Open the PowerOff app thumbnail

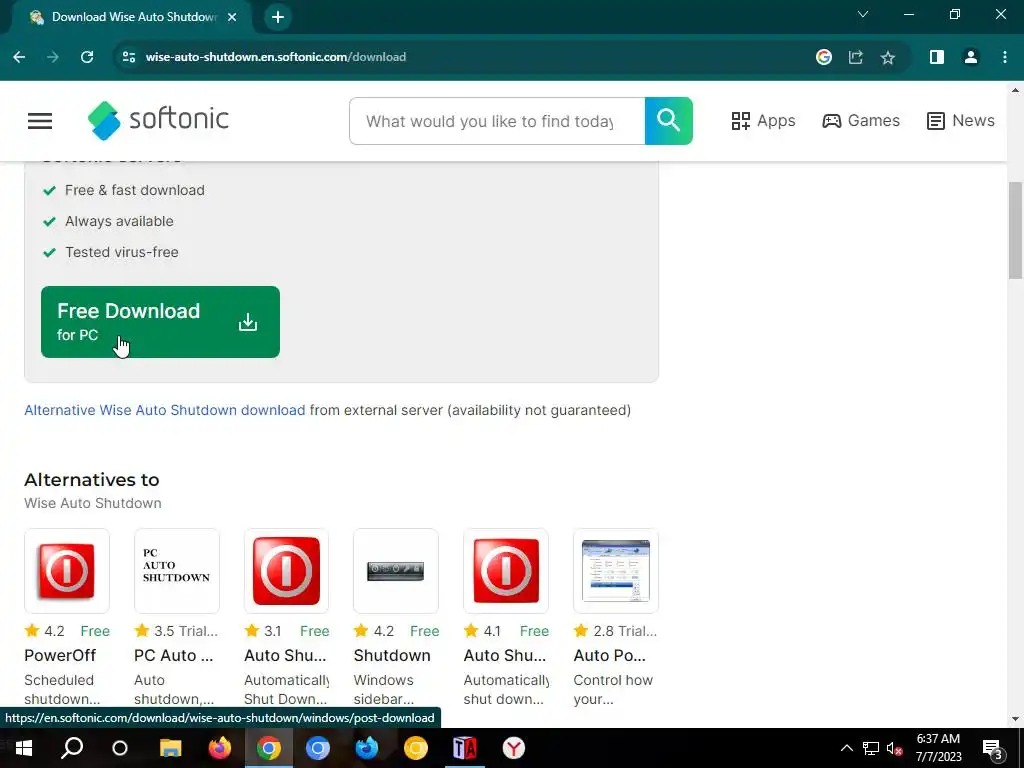pos(67,571)
